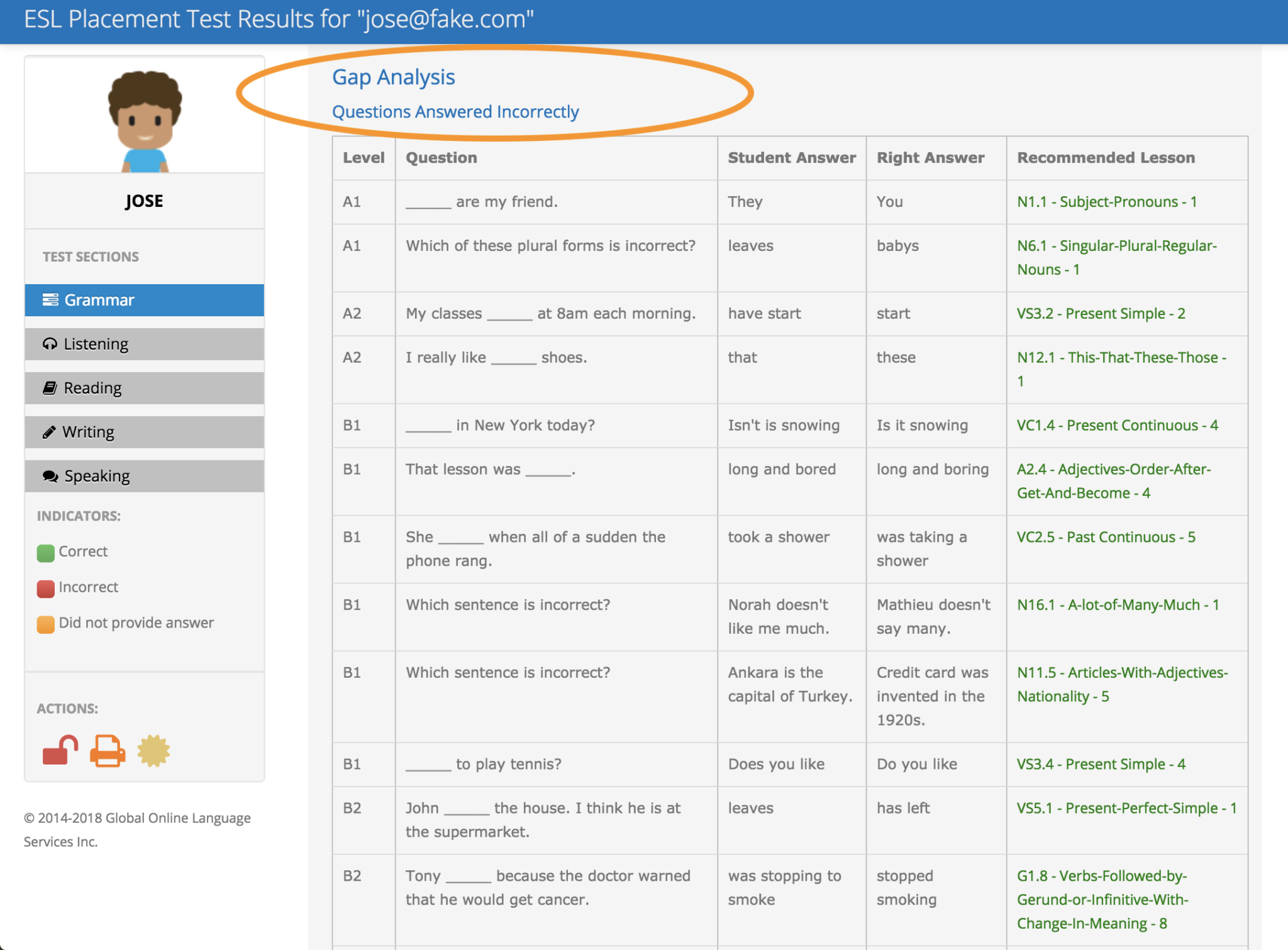Go to the Speaking section
The height and width of the screenshot is (950, 1288).
click(x=144, y=476)
